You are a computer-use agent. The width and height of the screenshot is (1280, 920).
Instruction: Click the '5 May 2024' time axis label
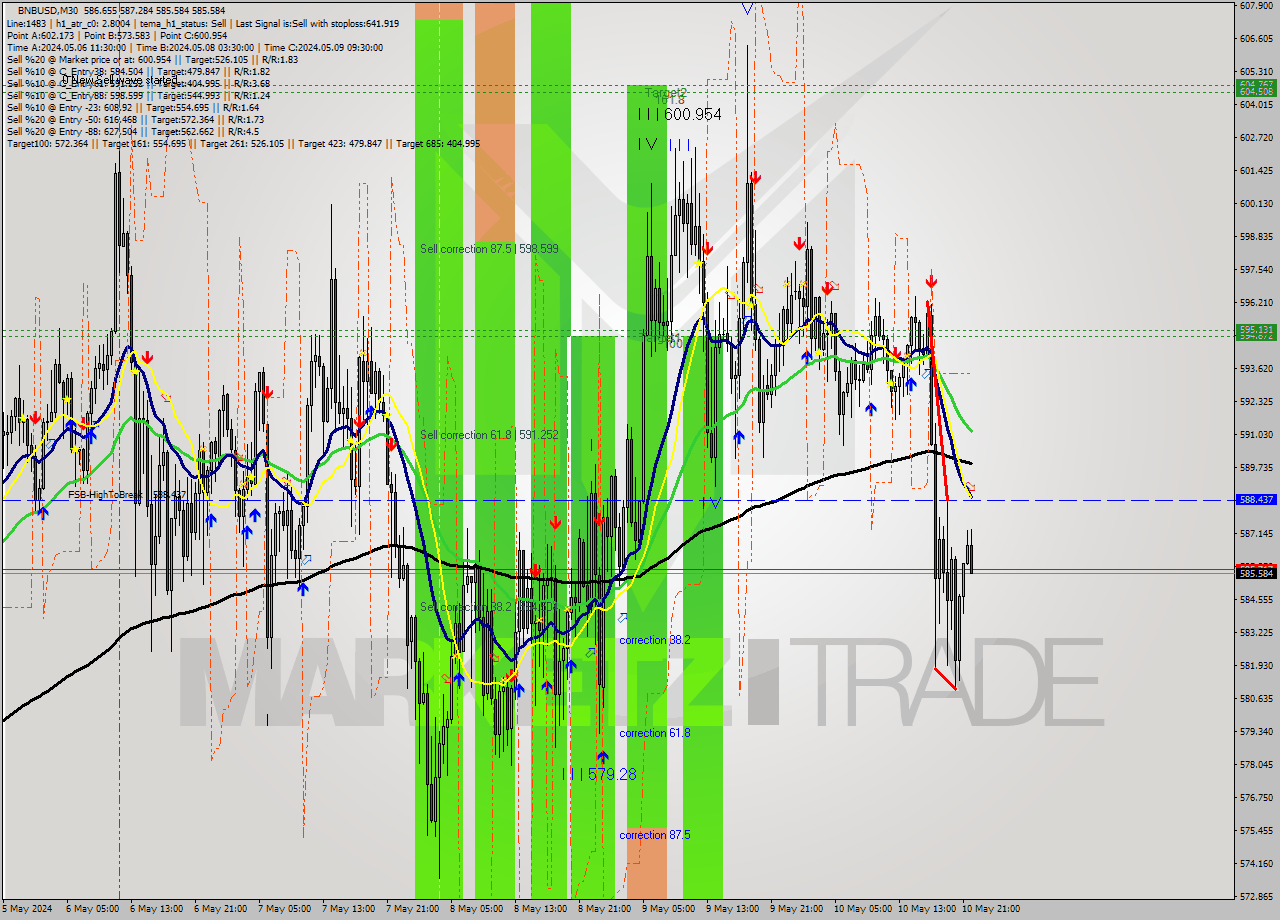tap(26, 909)
